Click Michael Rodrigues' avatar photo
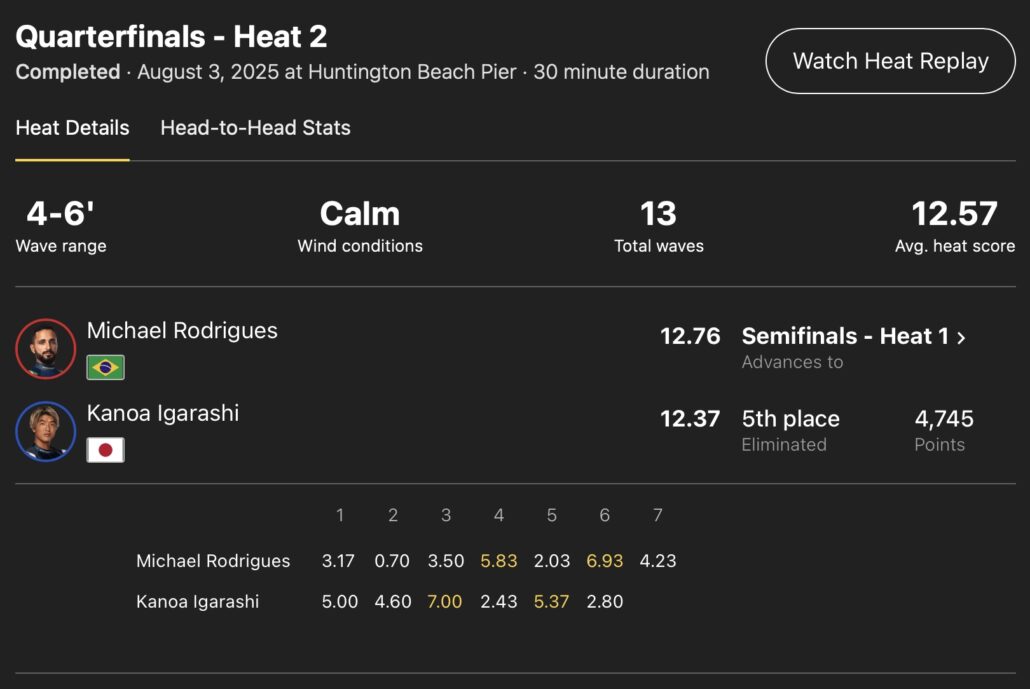Viewport: 1030px width, 689px height. click(x=46, y=349)
